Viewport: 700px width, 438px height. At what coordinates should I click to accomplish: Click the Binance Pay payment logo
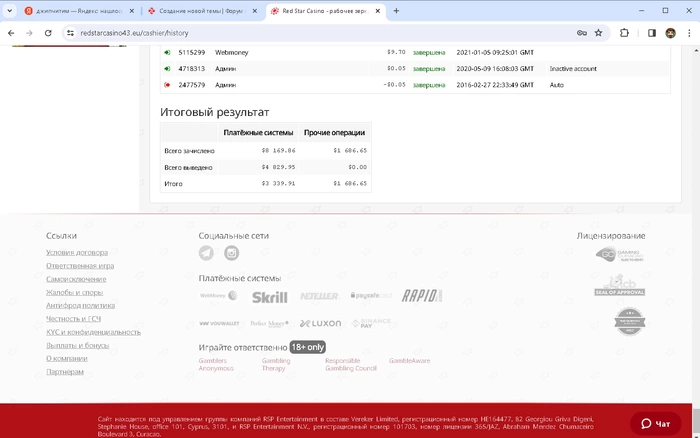tap(371, 323)
